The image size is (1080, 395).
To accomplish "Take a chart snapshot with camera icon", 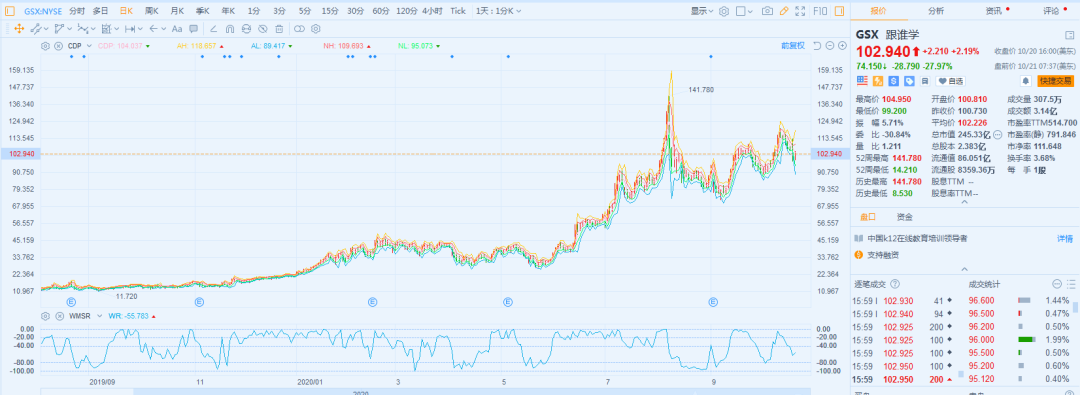I will [767, 11].
